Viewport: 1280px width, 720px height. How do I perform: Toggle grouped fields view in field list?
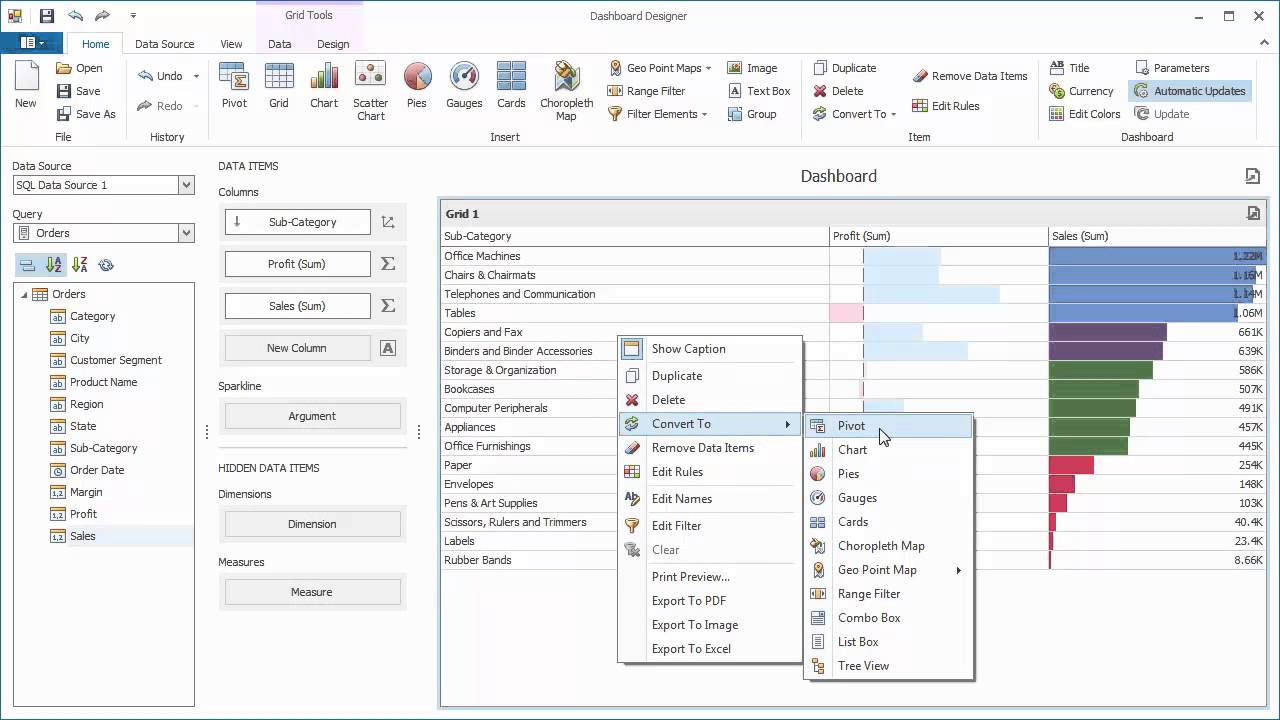pyautogui.click(x=28, y=265)
